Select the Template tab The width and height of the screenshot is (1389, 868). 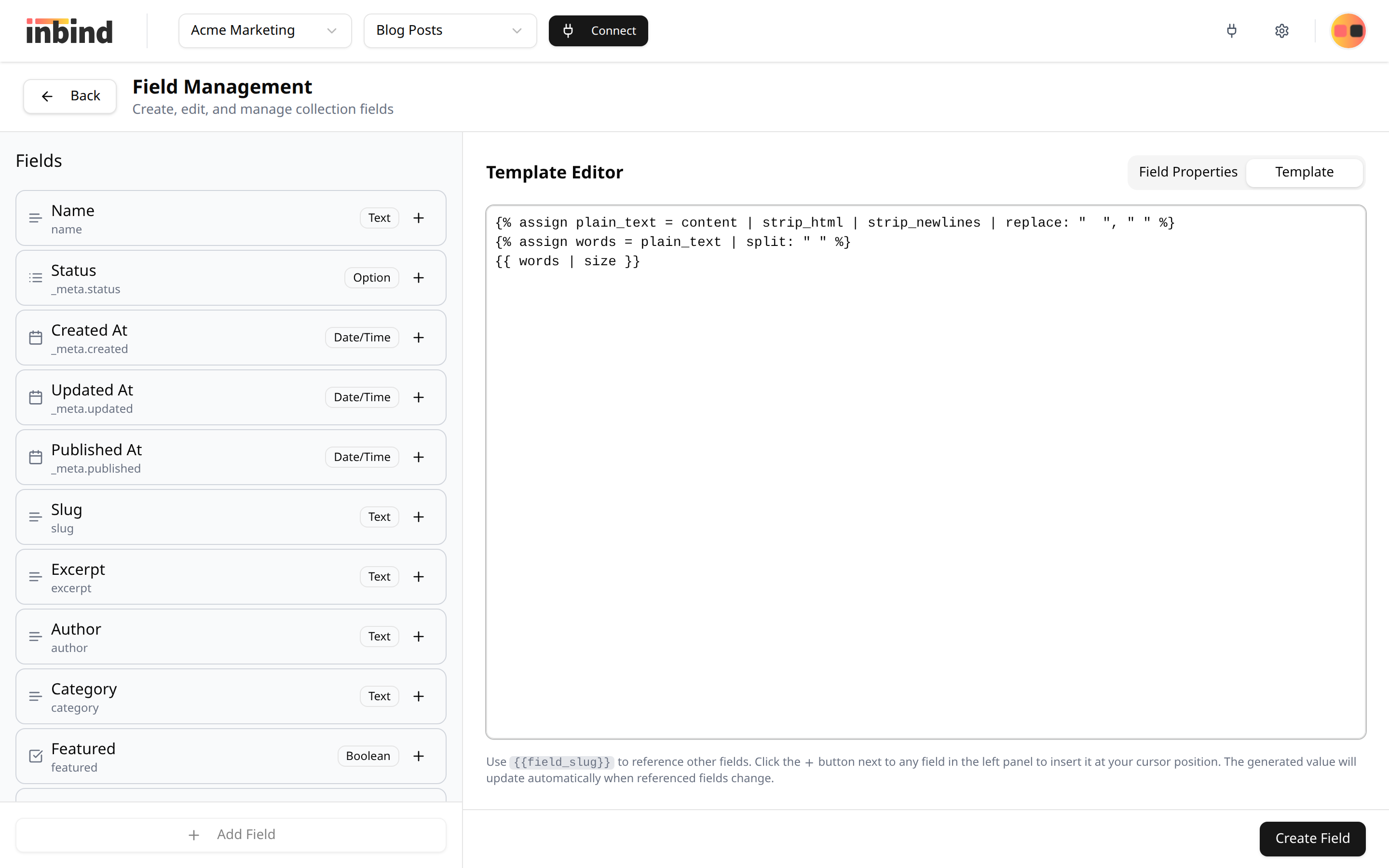click(1305, 172)
